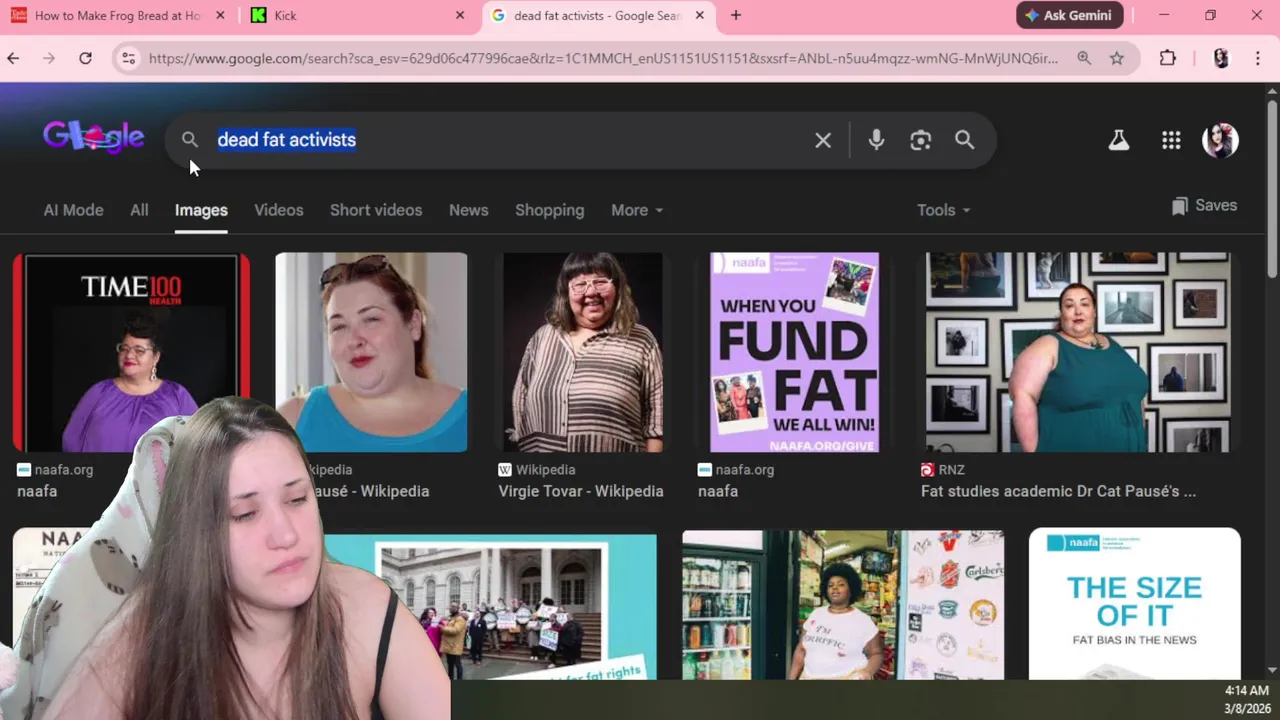This screenshot has width=1280, height=720.
Task: Open site information icon in address bar
Action: [x=128, y=58]
